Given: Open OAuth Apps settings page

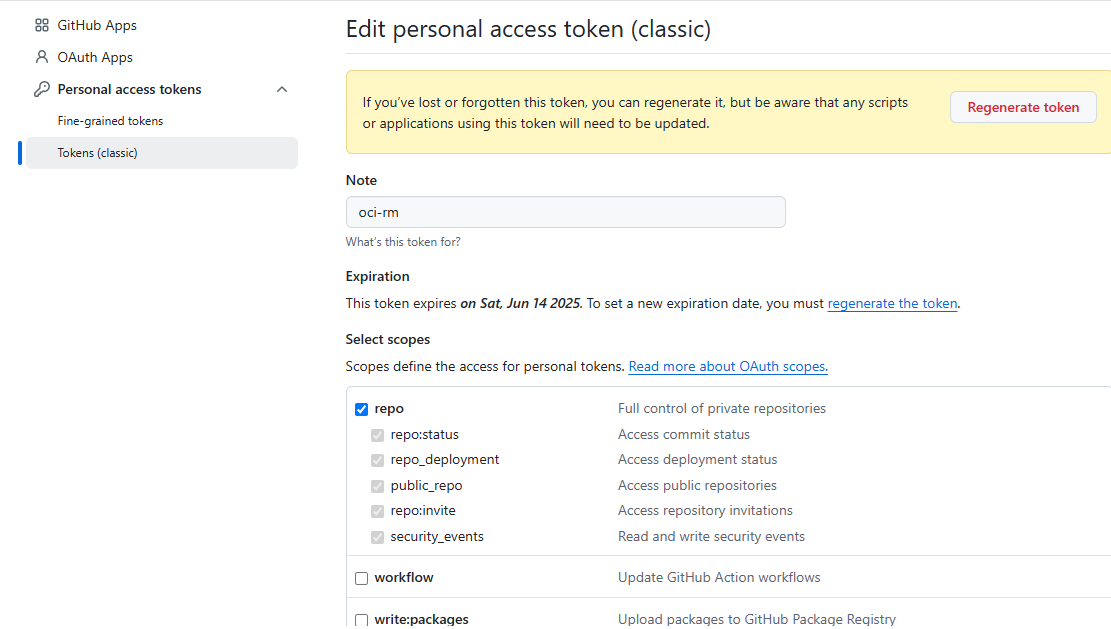Looking at the screenshot, I should [x=95, y=57].
